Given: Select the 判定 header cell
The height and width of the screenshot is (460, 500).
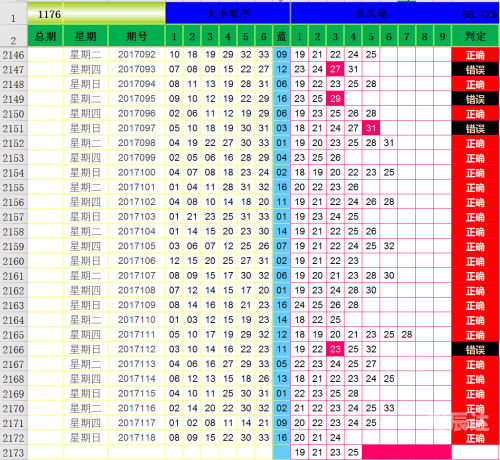Looking at the screenshot, I should [x=475, y=36].
